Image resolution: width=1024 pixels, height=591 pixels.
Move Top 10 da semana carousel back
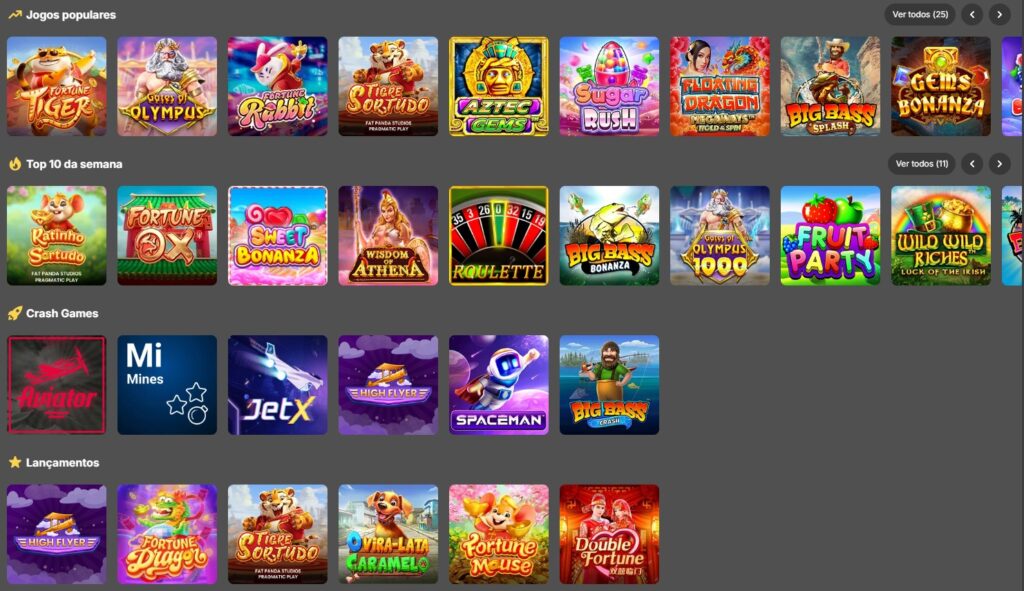point(972,164)
